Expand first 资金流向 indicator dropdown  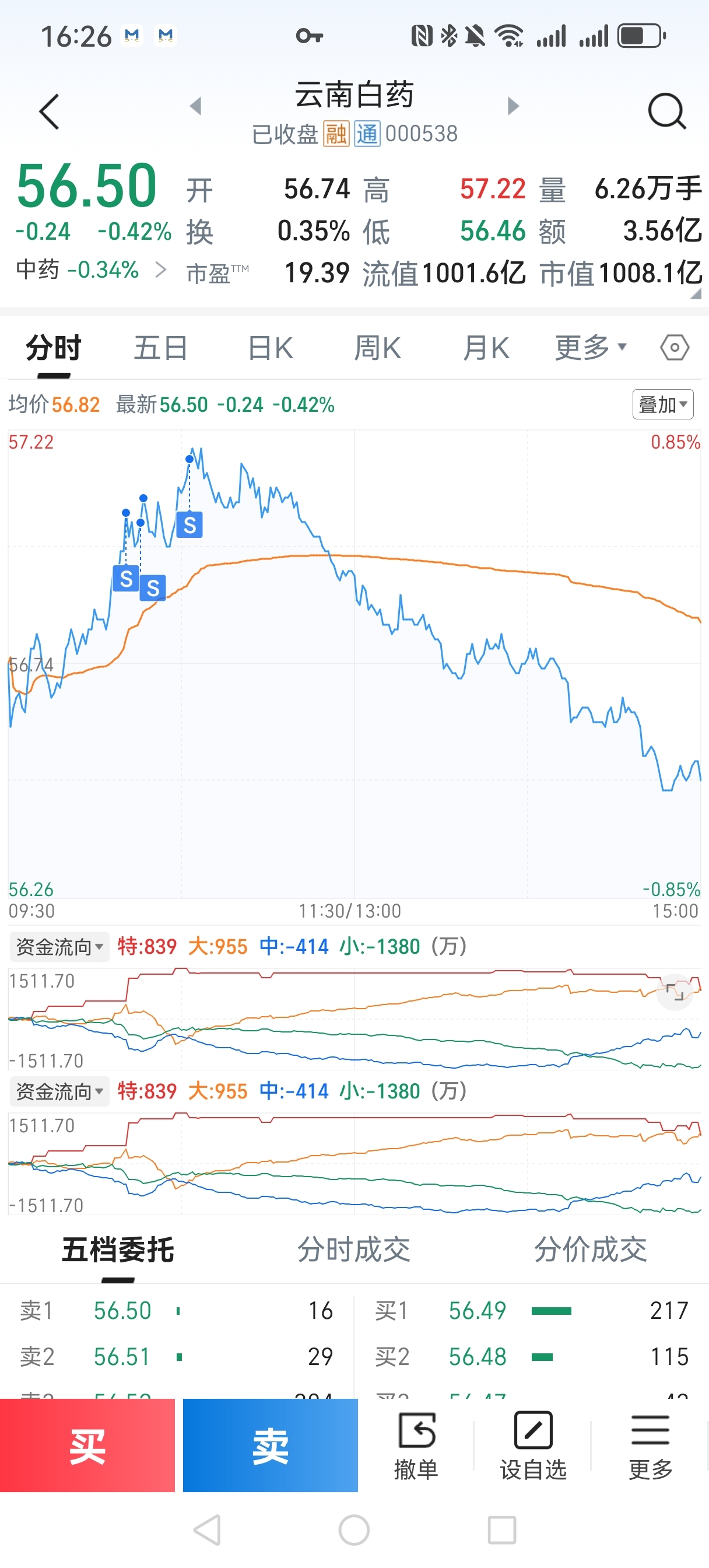point(59,947)
